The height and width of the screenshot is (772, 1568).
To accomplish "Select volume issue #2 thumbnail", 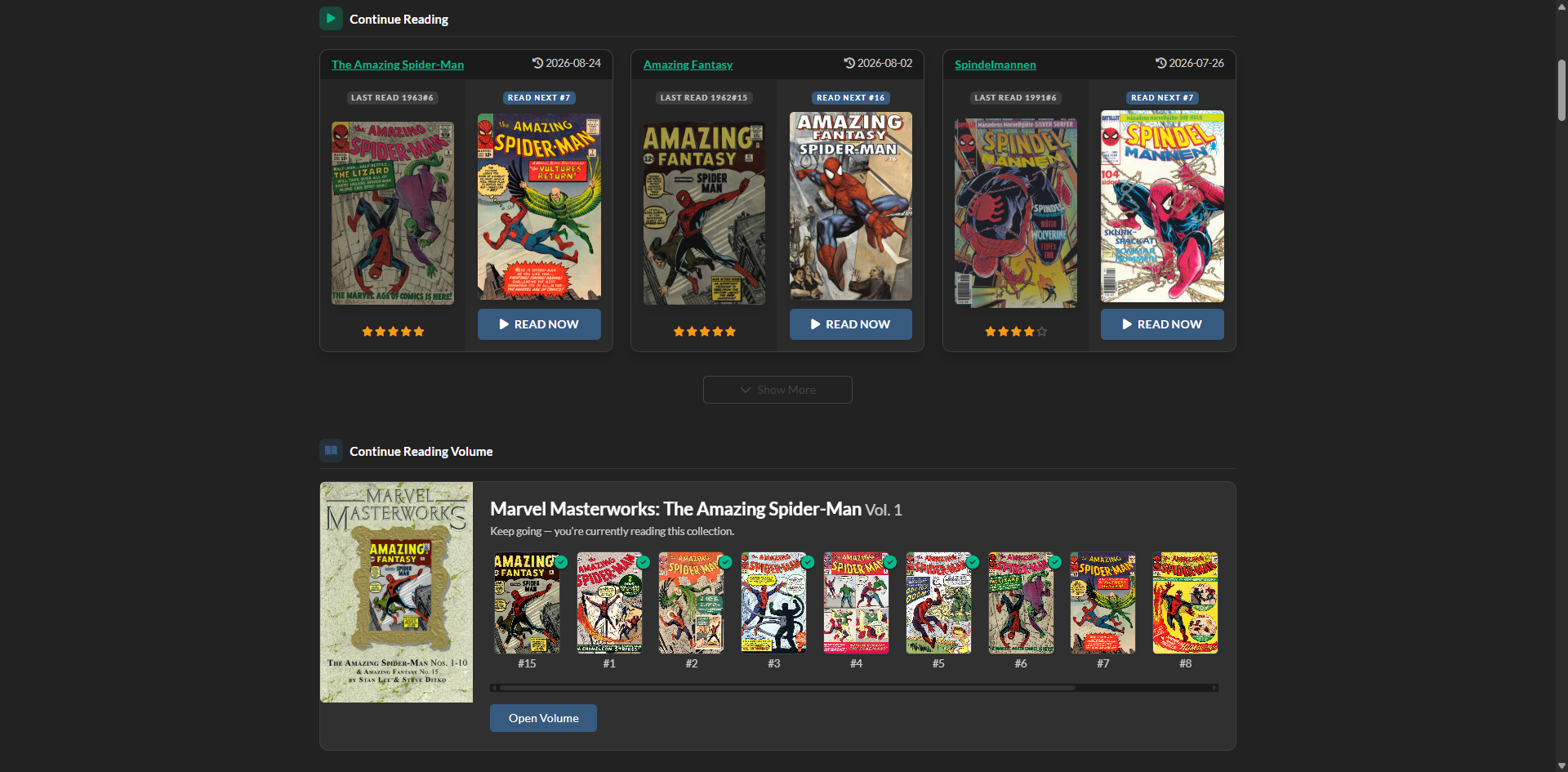I will (x=692, y=603).
